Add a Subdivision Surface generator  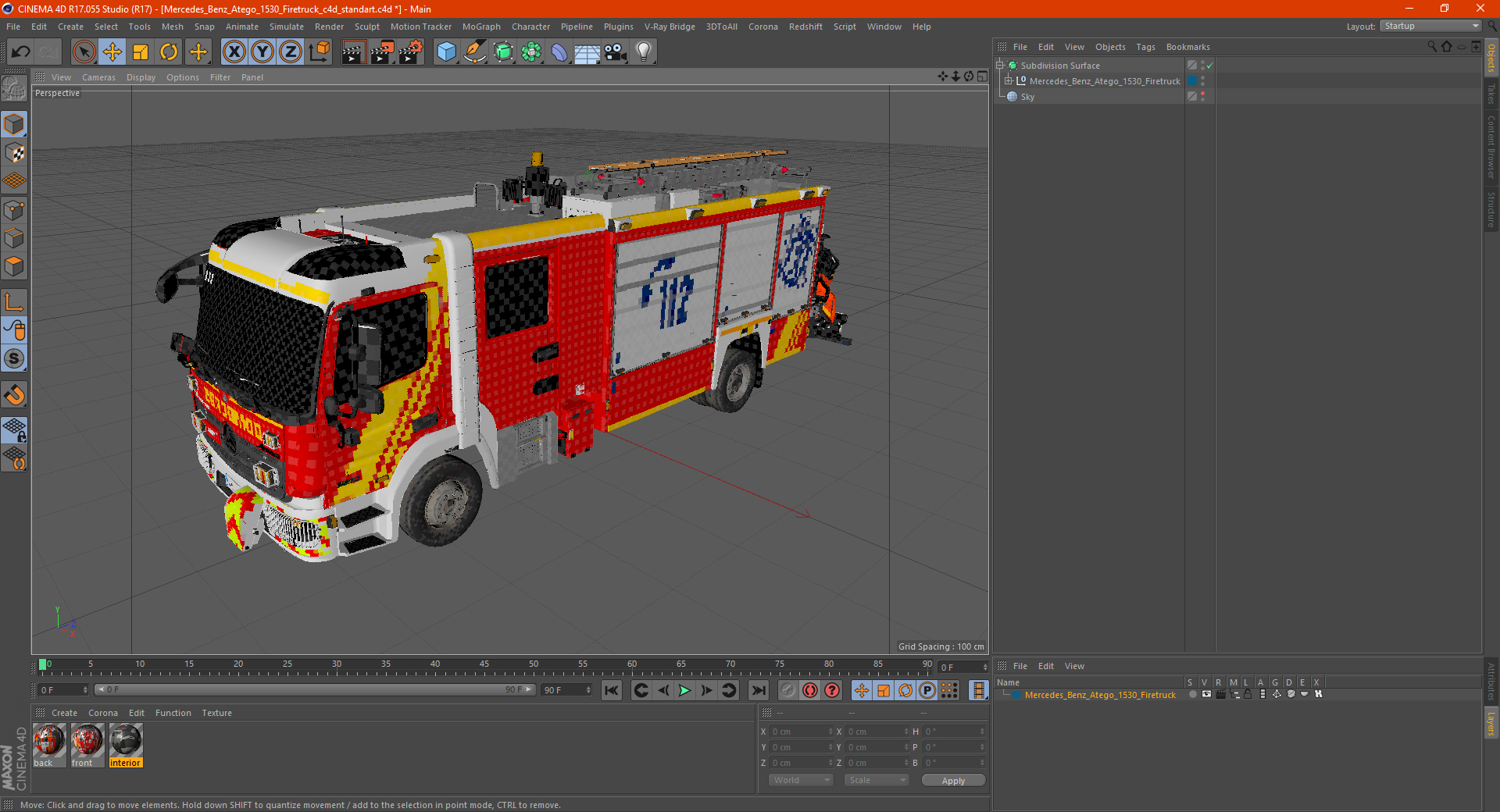pyautogui.click(x=503, y=52)
